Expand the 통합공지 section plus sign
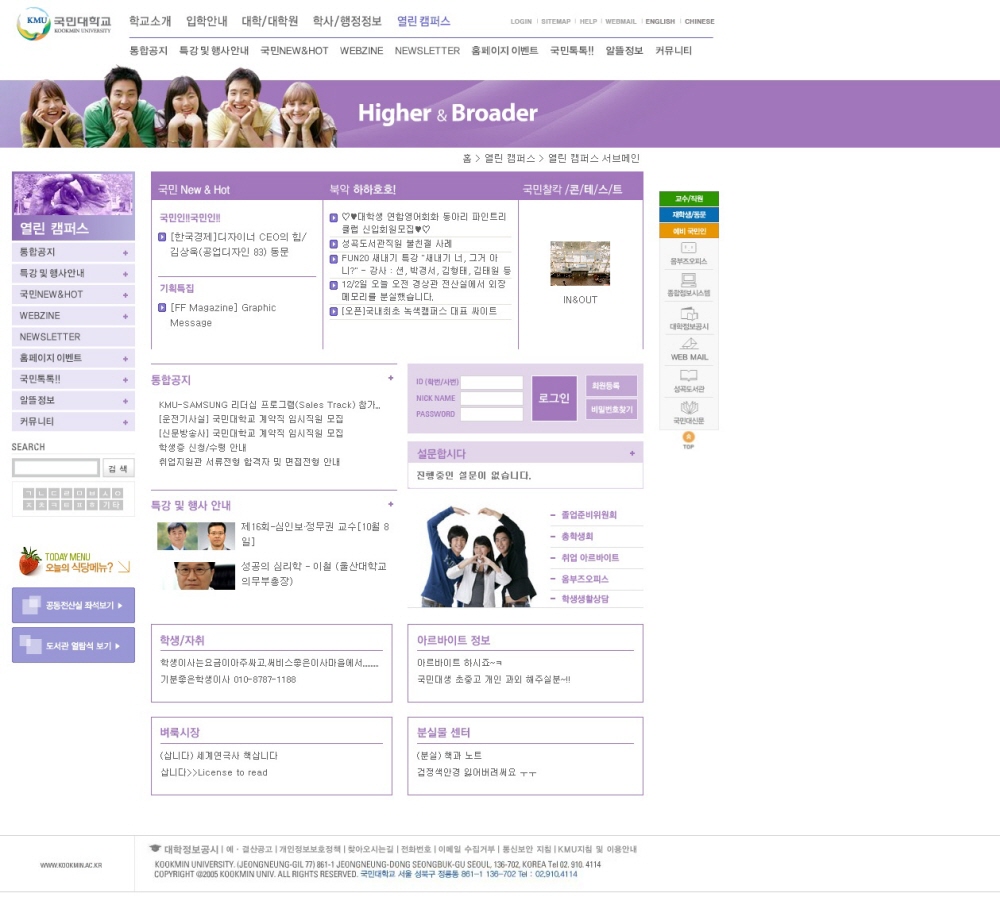Image resolution: width=1000 pixels, height=900 pixels. (x=390, y=379)
